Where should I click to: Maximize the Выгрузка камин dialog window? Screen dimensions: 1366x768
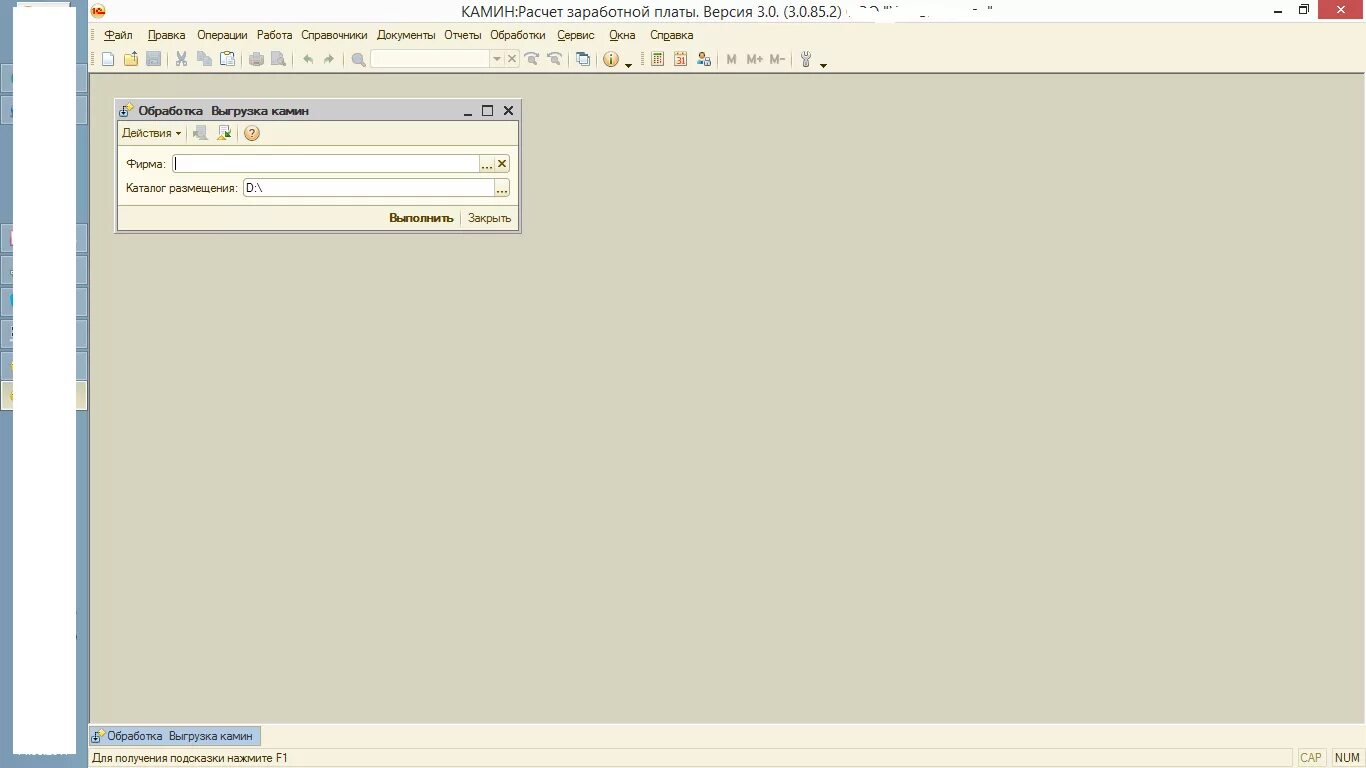(488, 111)
